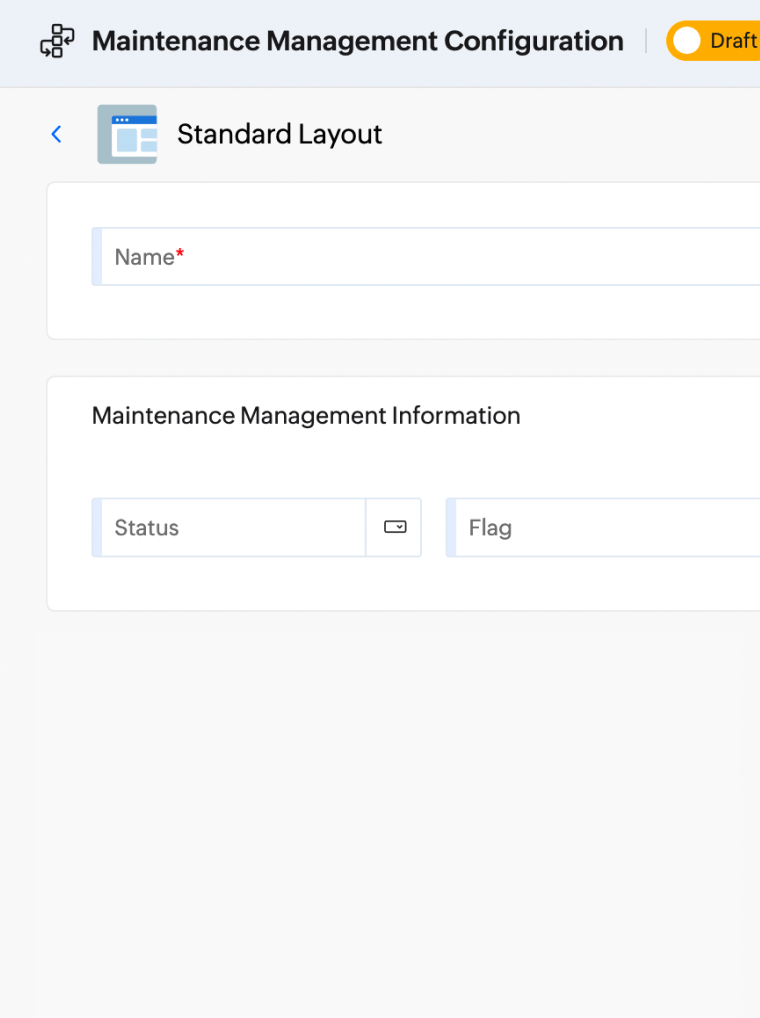
Task: Click the back arrow beside Standard Layout
Action: coord(56,133)
